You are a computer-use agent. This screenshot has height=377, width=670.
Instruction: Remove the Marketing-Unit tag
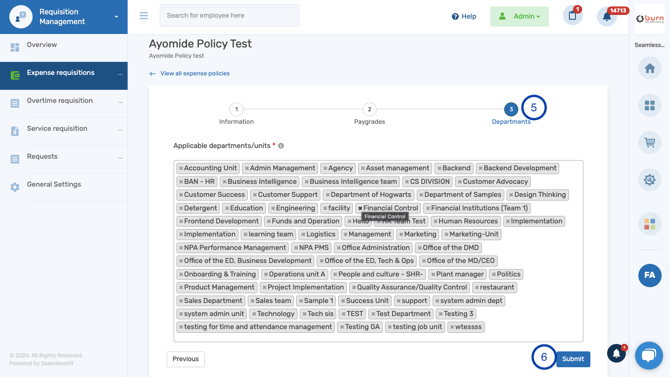click(446, 235)
